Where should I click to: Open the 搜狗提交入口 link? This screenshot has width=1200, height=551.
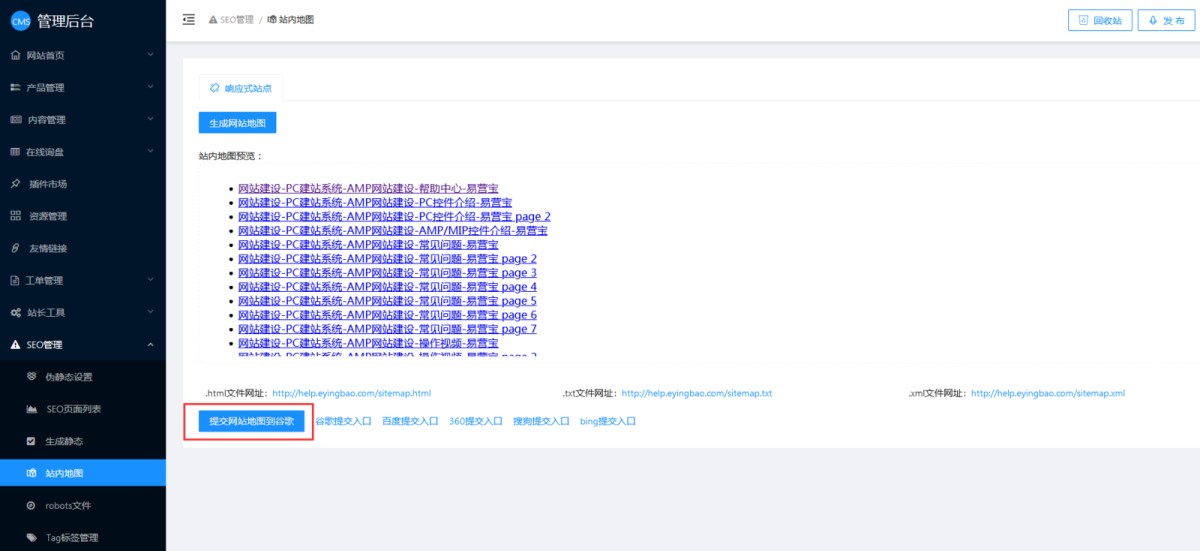pos(541,422)
